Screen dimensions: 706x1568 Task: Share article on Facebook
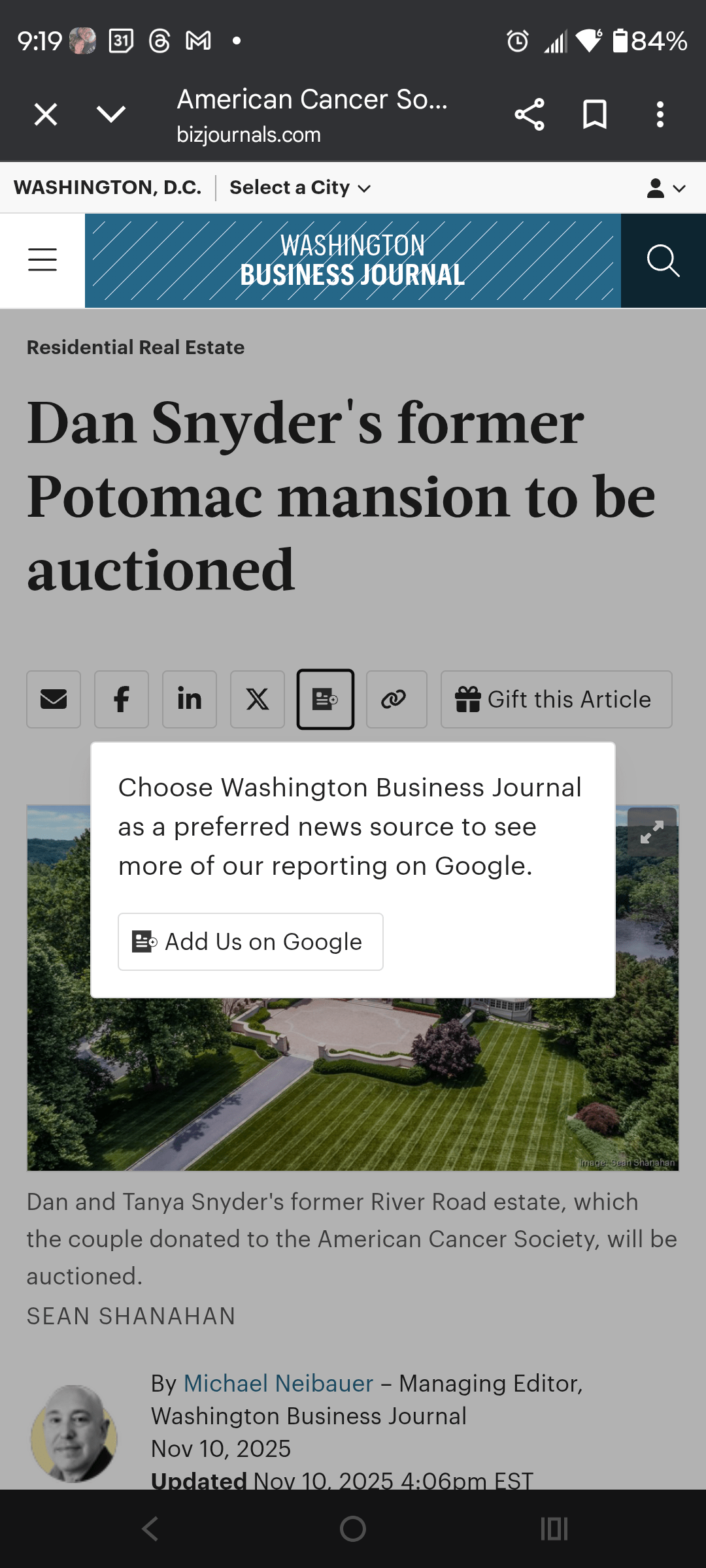click(x=122, y=699)
